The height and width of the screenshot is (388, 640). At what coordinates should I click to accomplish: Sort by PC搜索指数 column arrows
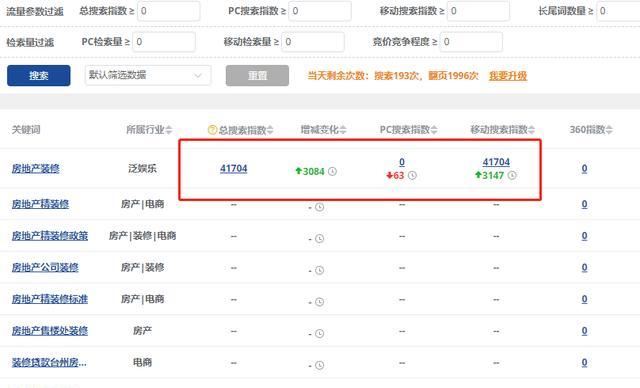[x=434, y=130]
